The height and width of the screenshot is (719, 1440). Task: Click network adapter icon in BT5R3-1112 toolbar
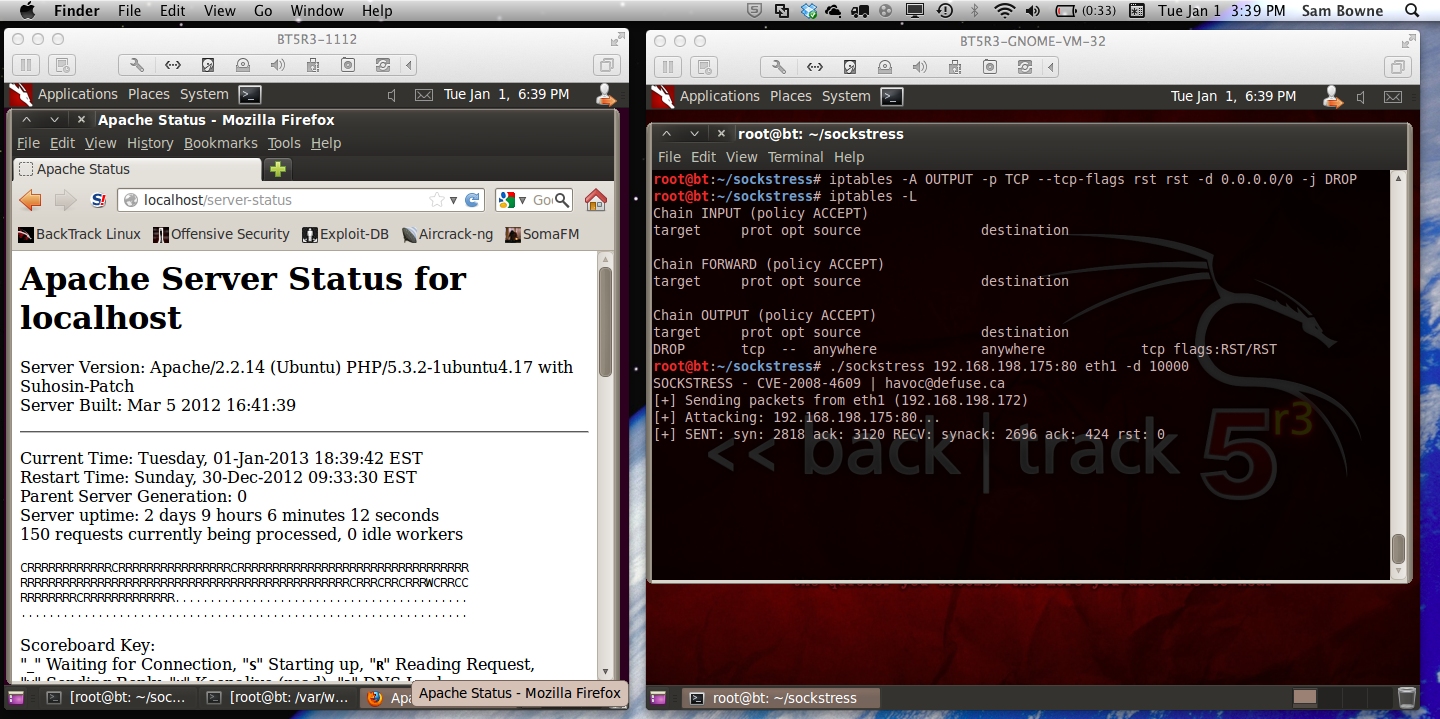173,65
